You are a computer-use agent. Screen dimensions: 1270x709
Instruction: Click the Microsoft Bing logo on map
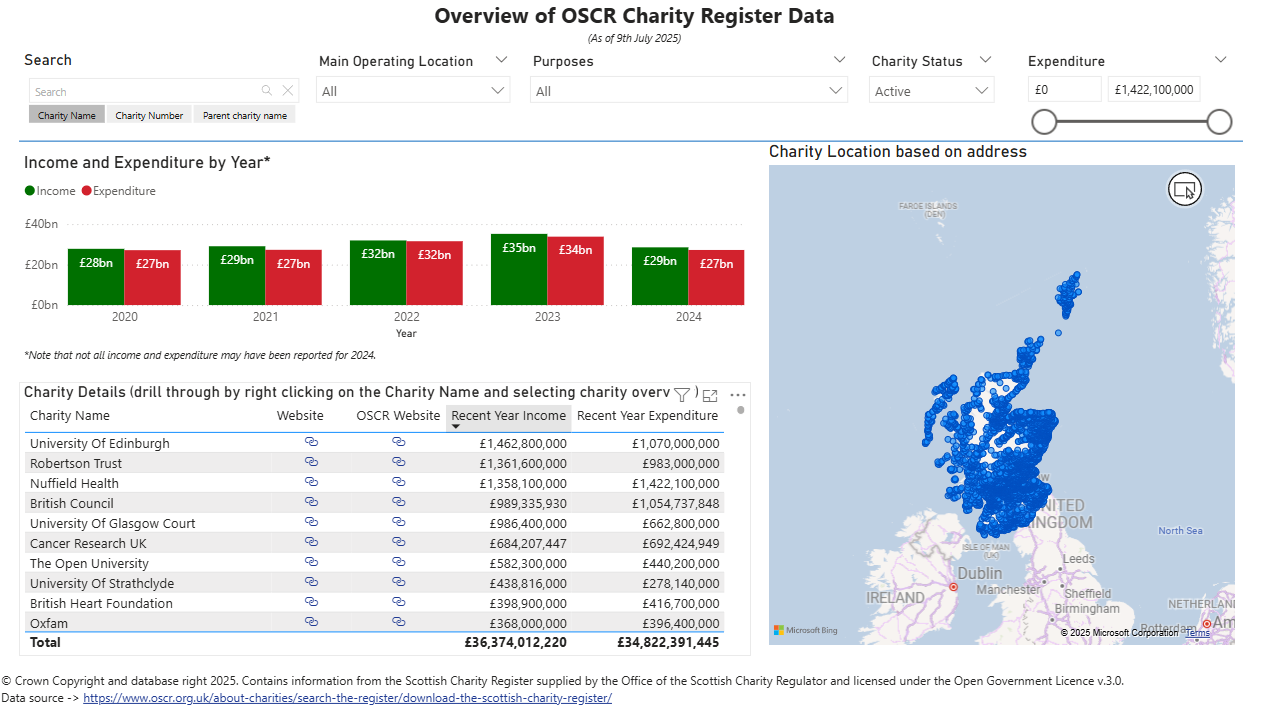pyautogui.click(x=805, y=631)
